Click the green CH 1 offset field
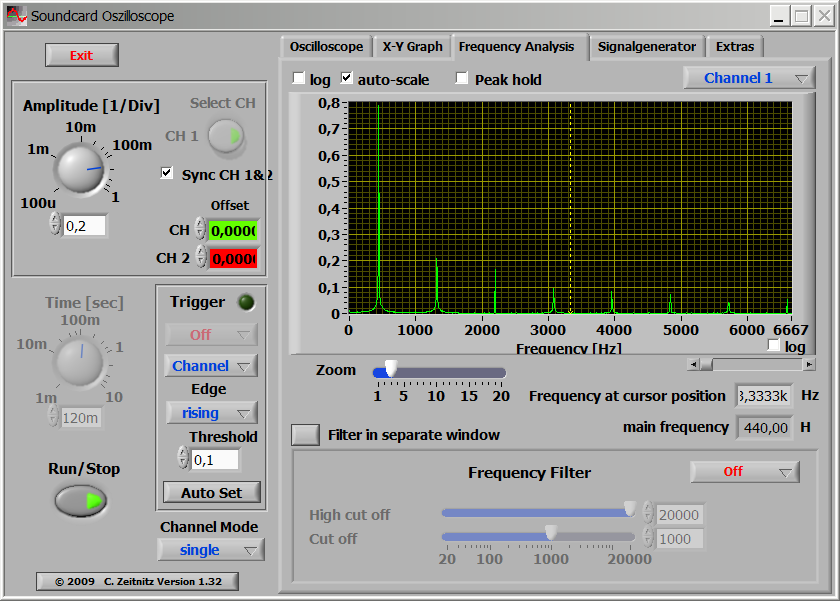The image size is (840, 601). 234,231
